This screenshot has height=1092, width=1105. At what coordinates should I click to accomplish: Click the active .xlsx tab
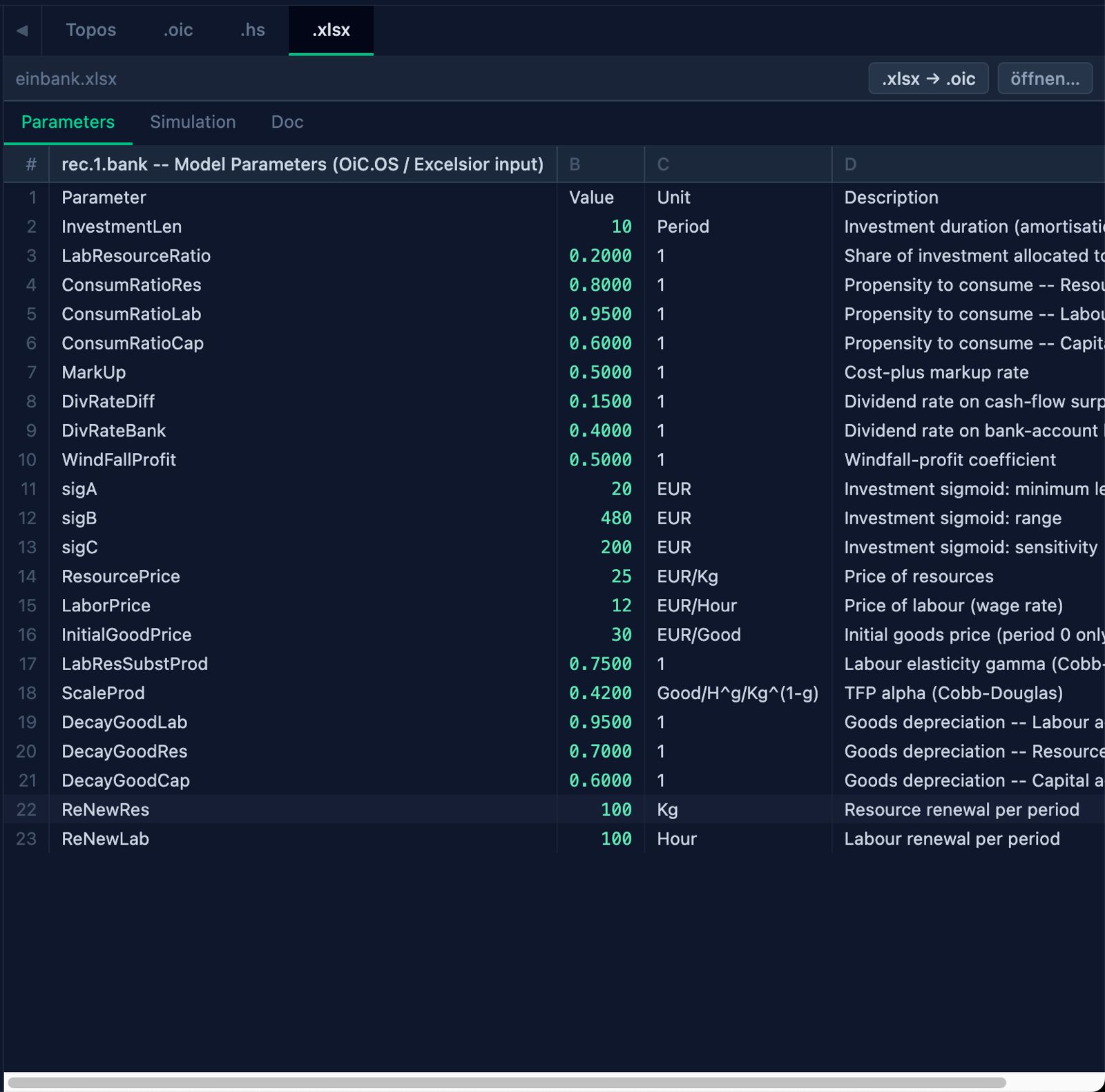[x=331, y=30]
